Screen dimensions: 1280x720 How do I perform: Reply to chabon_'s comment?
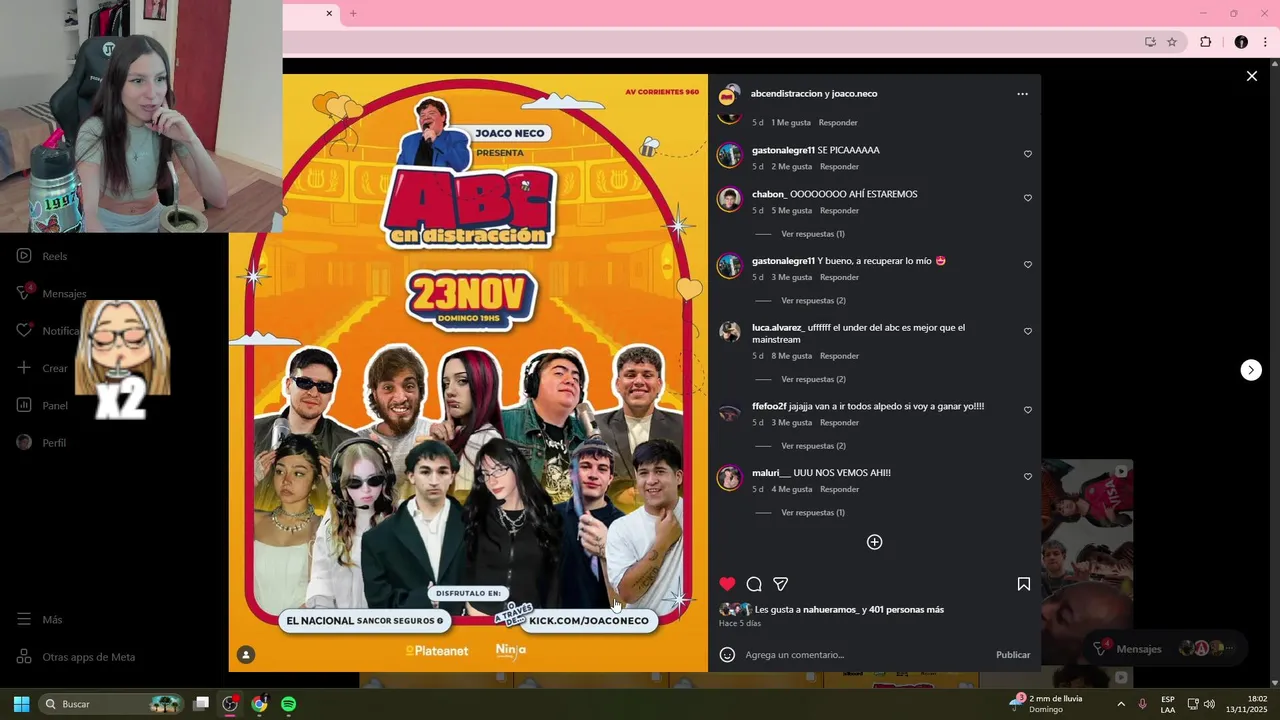839,211
